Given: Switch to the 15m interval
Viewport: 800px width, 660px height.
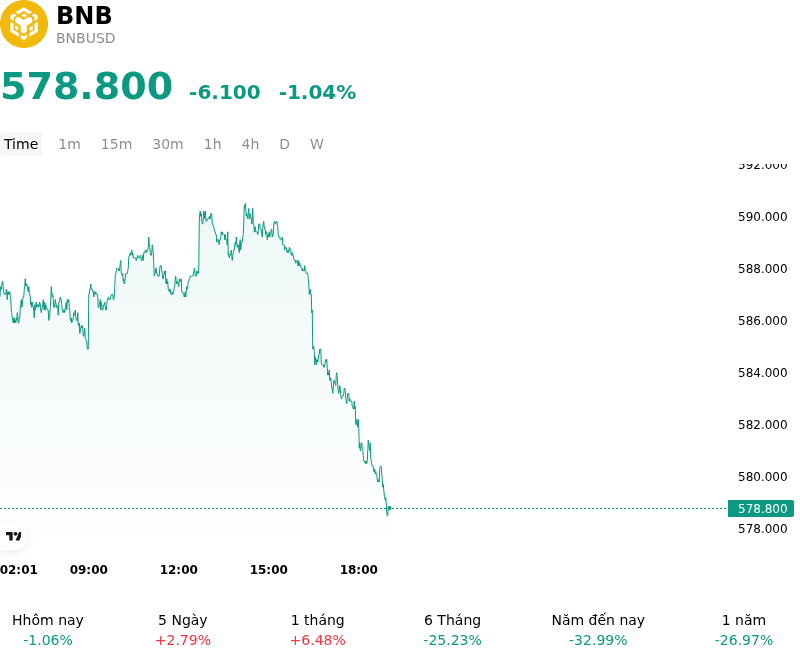Looking at the screenshot, I should (116, 144).
